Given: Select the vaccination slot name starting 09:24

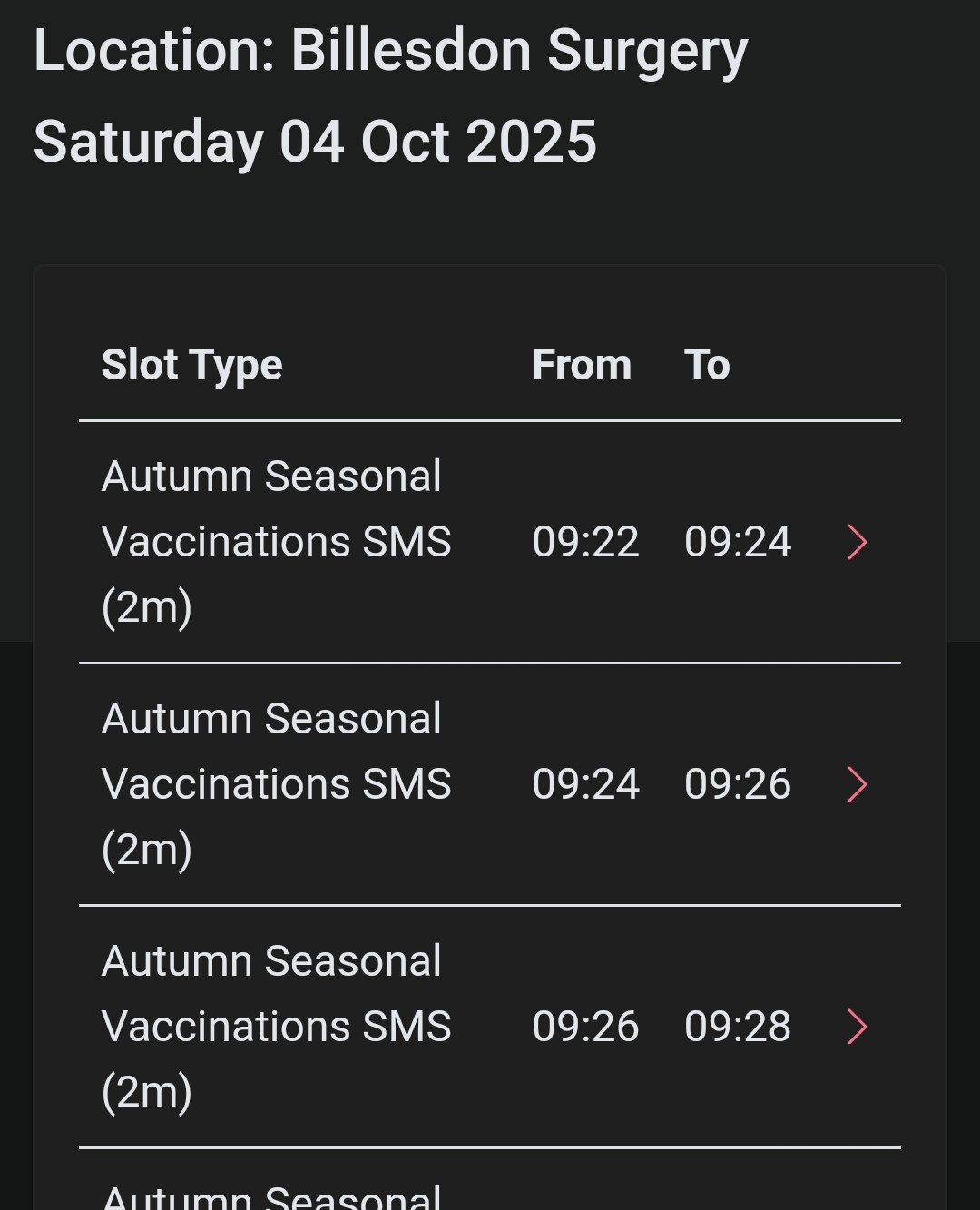Looking at the screenshot, I should pos(276,783).
